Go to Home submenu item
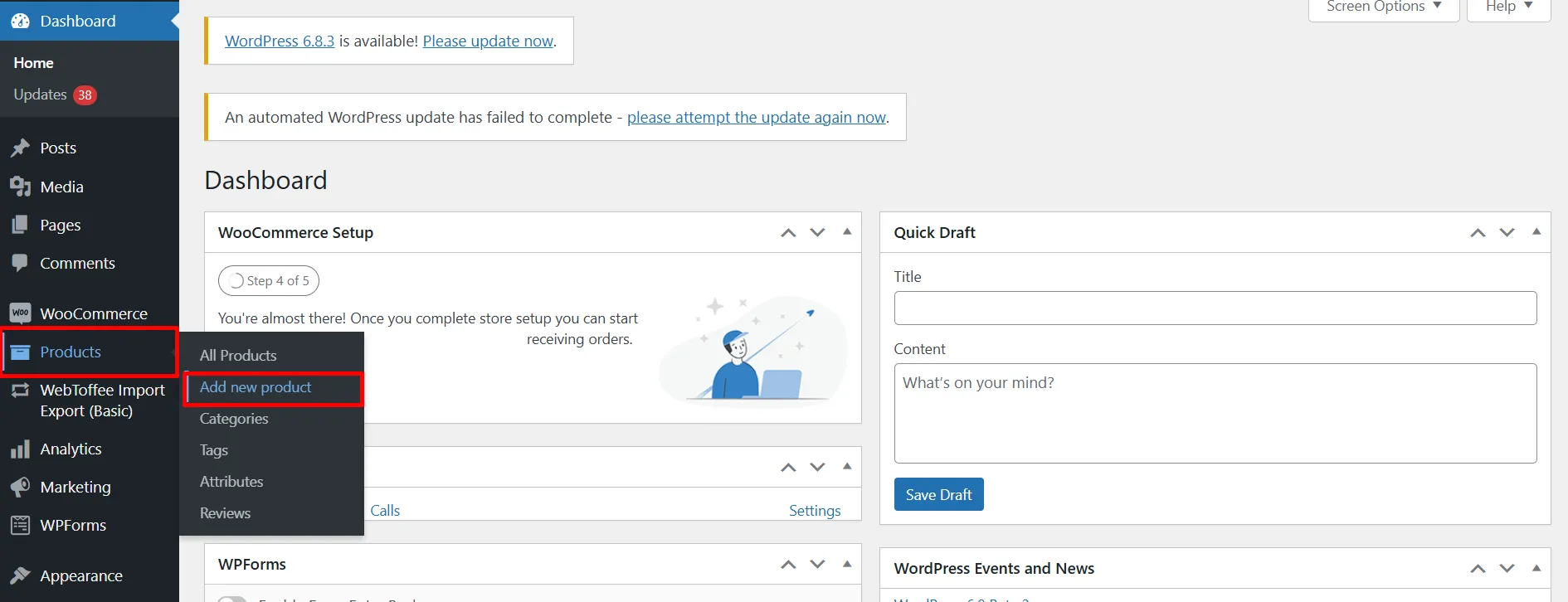This screenshot has width=1568, height=602. pyautogui.click(x=33, y=63)
